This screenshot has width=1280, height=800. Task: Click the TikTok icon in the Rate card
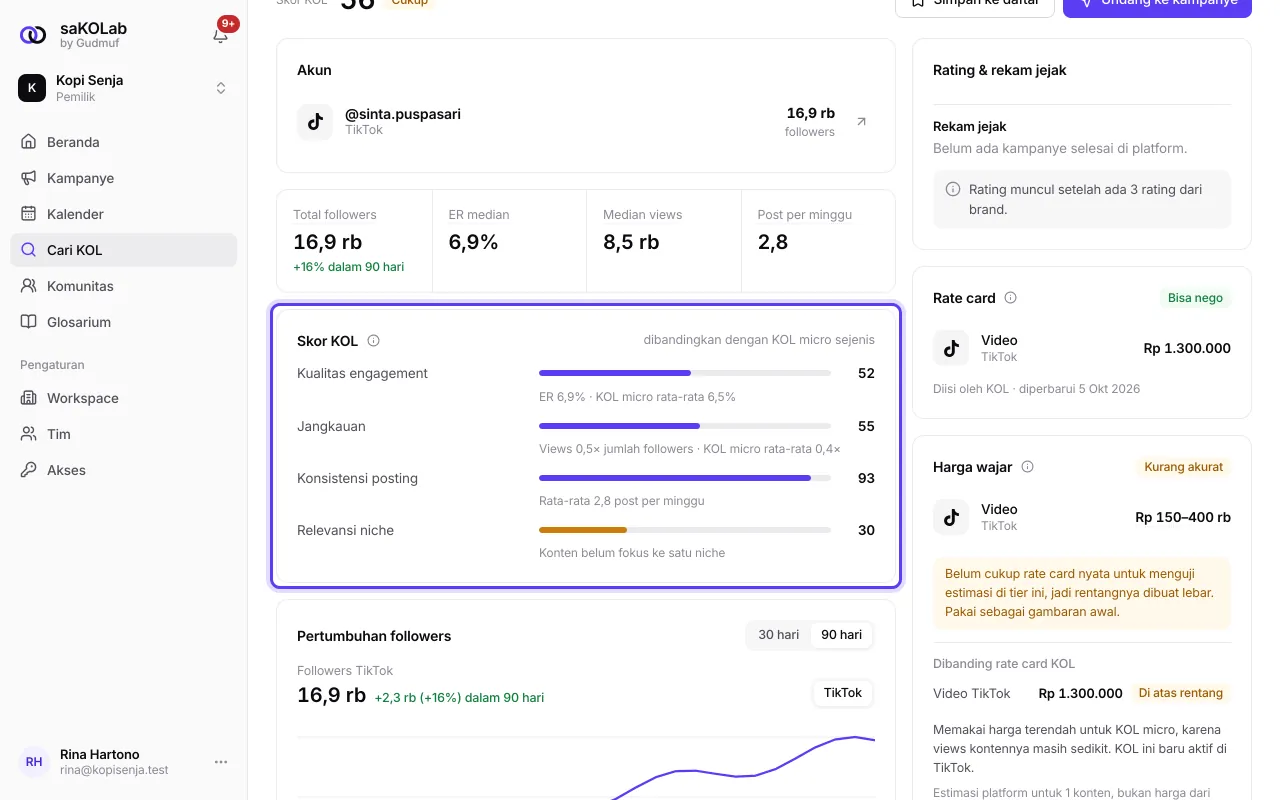pos(951,348)
